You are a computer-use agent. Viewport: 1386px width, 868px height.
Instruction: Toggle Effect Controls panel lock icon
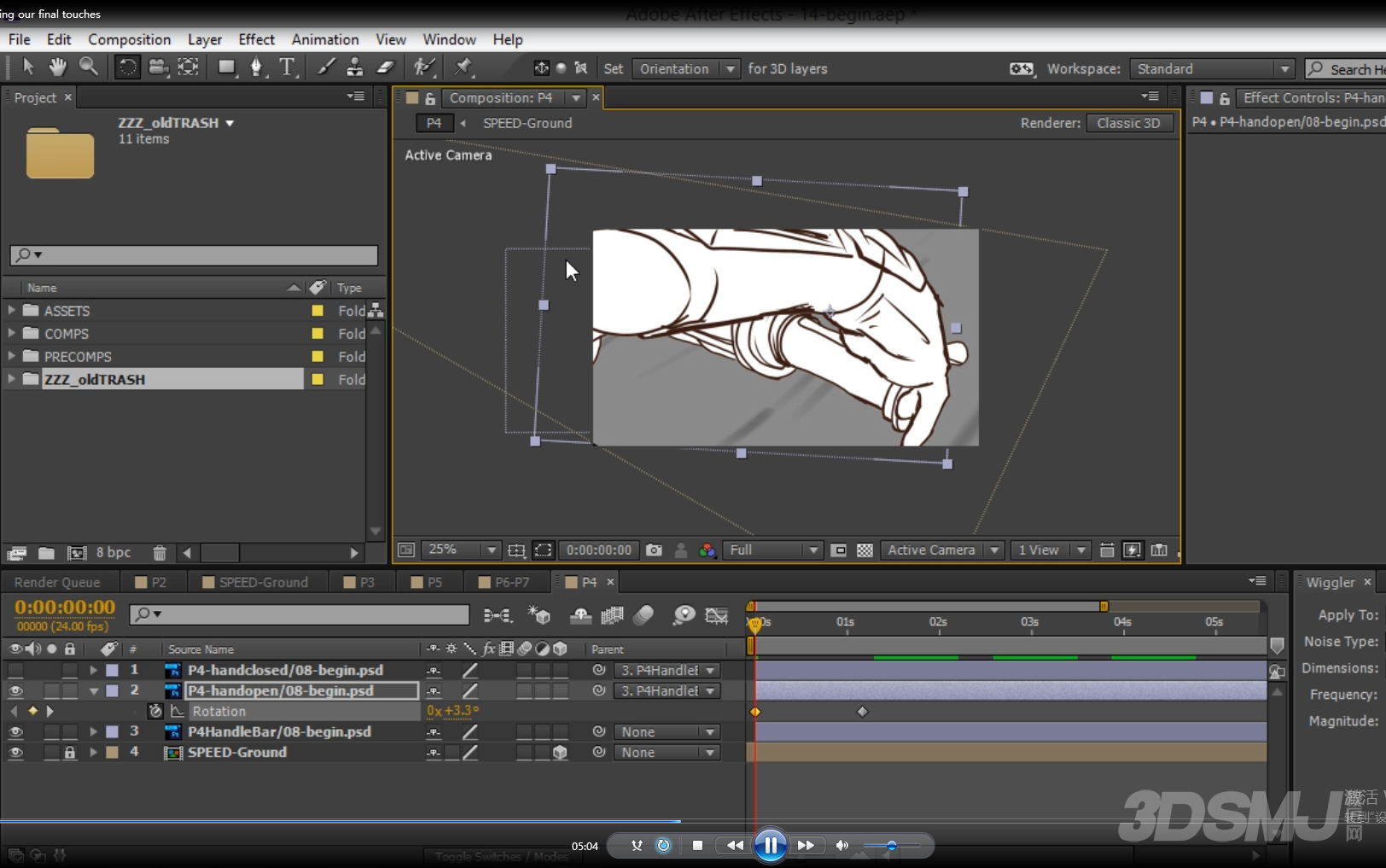coord(1225,98)
